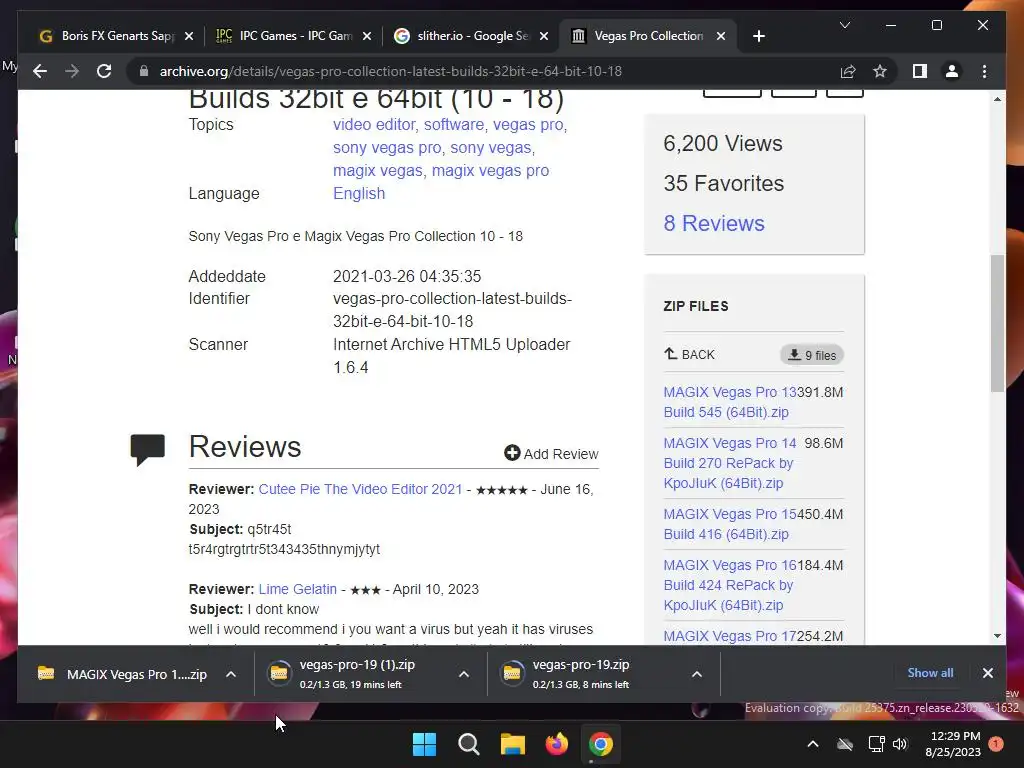Close the slither.io Google Search tab
Image resolution: width=1024 pixels, height=768 pixels.
point(544,36)
